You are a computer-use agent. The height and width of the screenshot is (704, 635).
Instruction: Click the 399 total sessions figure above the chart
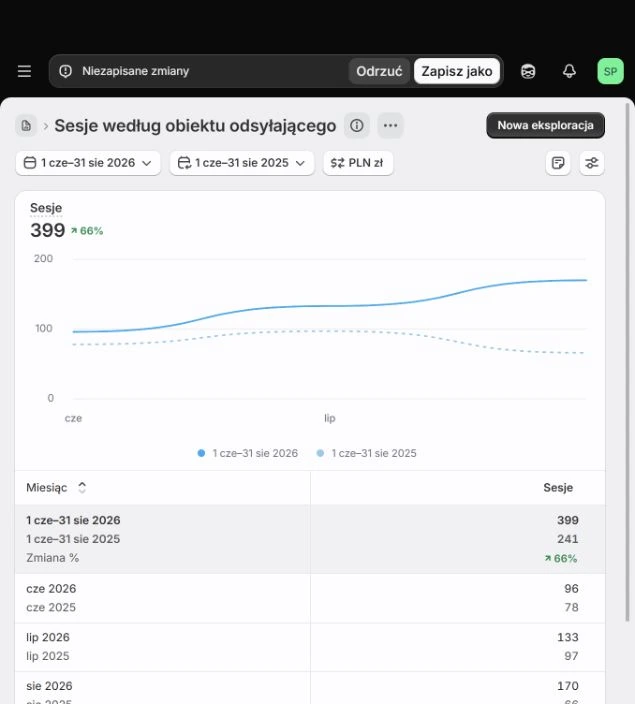48,230
